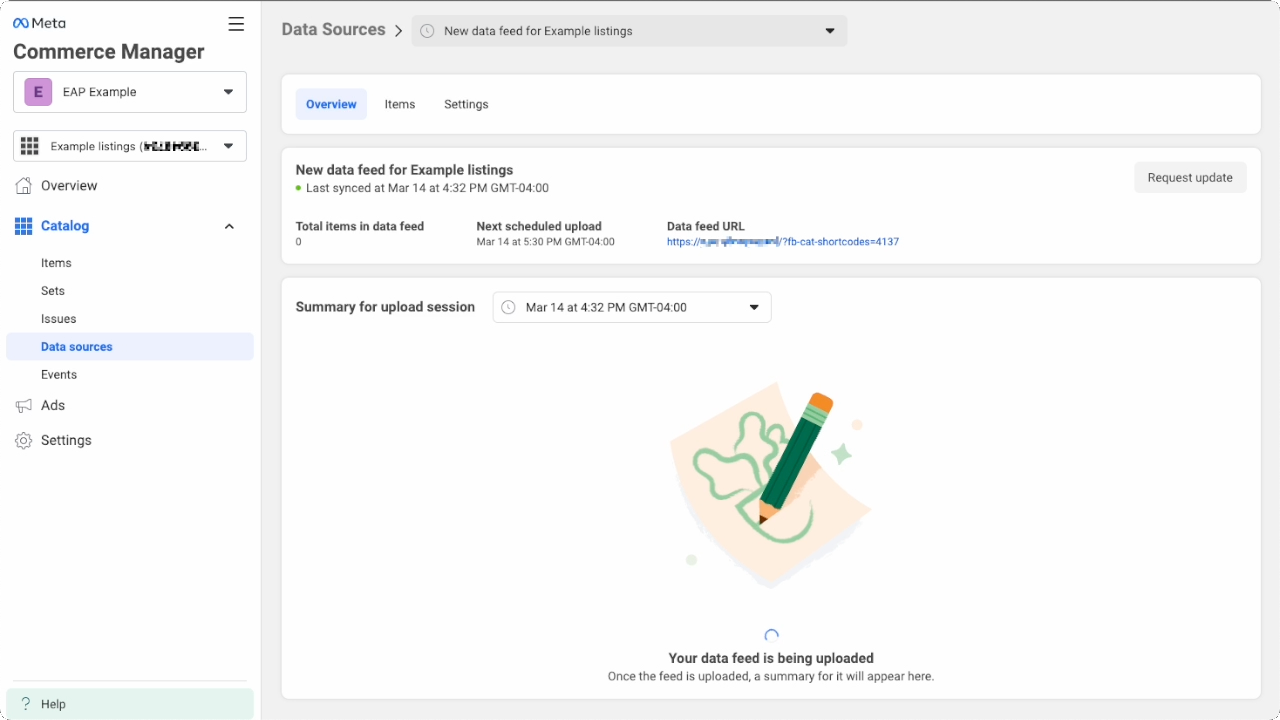Click 'Your data feed is being uploaded' message

[771, 658]
